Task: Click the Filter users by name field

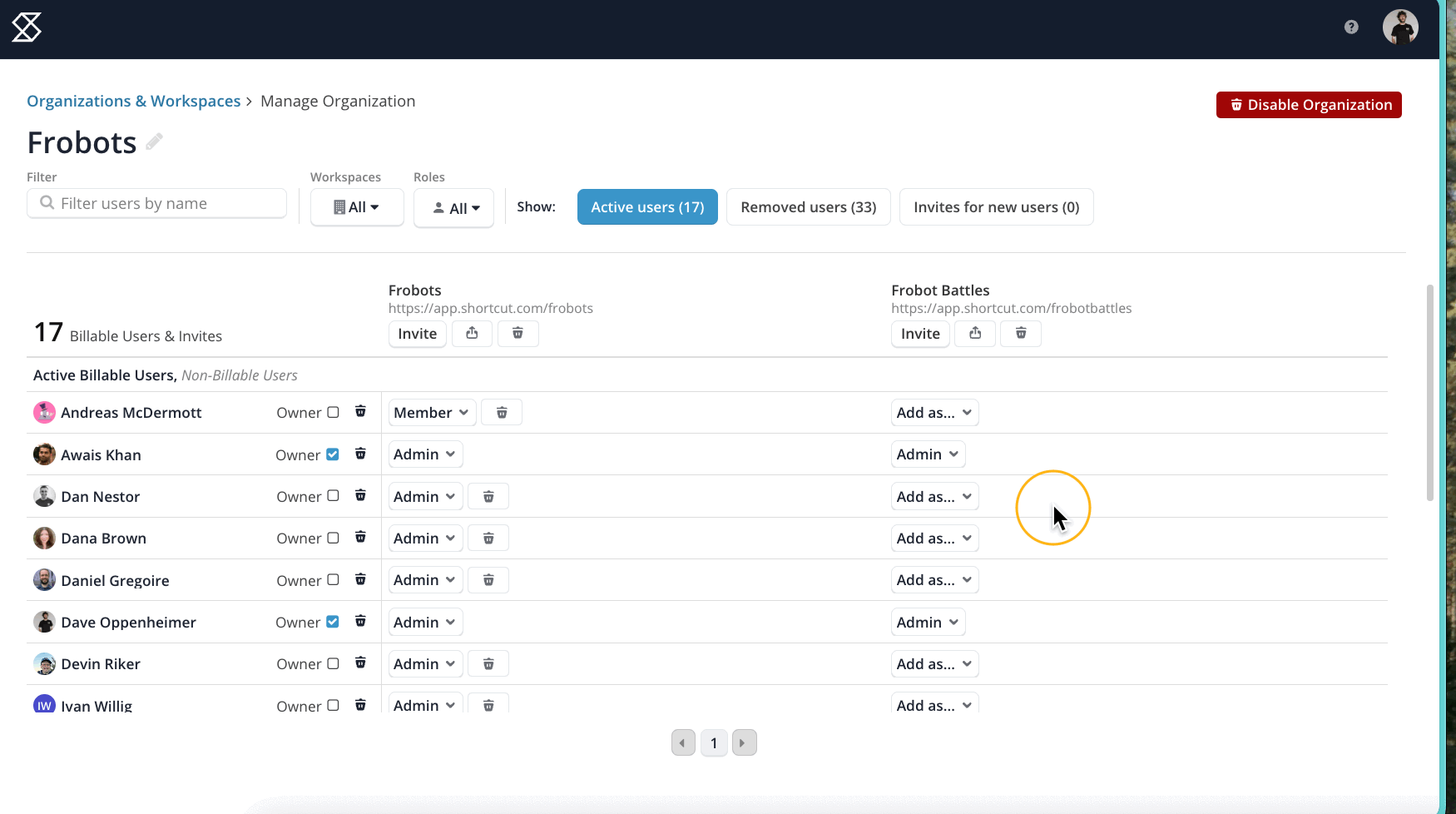Action: [x=156, y=203]
